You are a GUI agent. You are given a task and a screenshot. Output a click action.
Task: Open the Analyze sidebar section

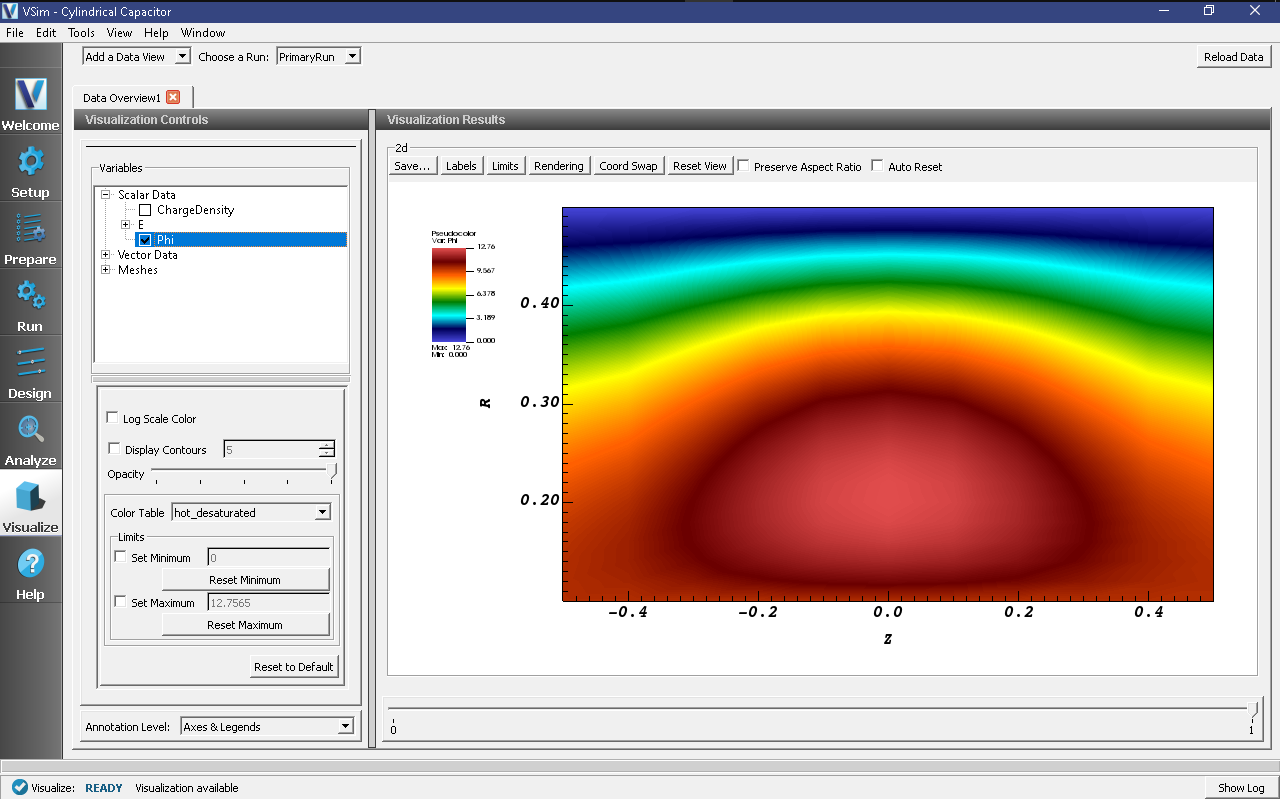pyautogui.click(x=30, y=437)
